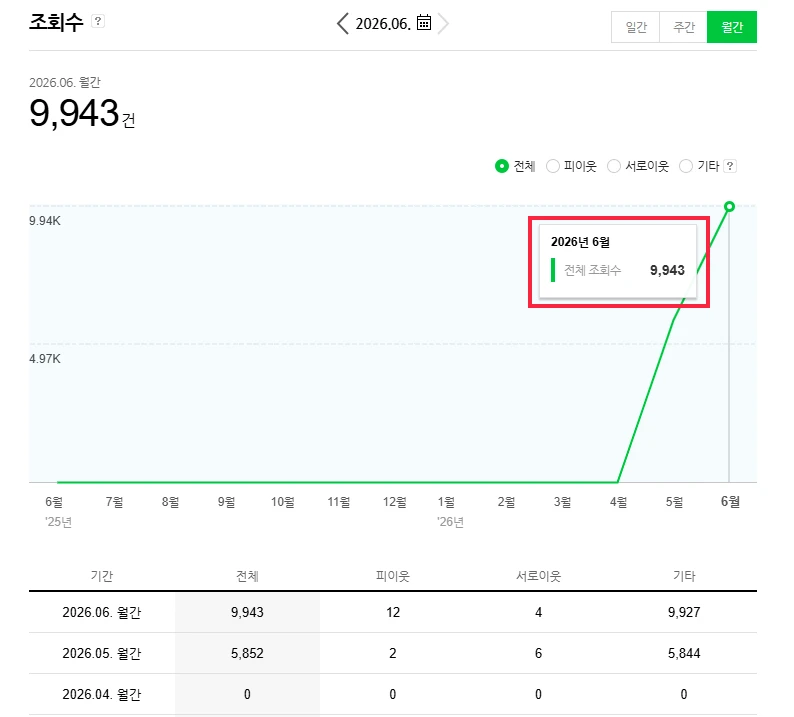Select the 피이웃 radio option
Image resolution: width=794 pixels, height=717 pixels.
553,166
